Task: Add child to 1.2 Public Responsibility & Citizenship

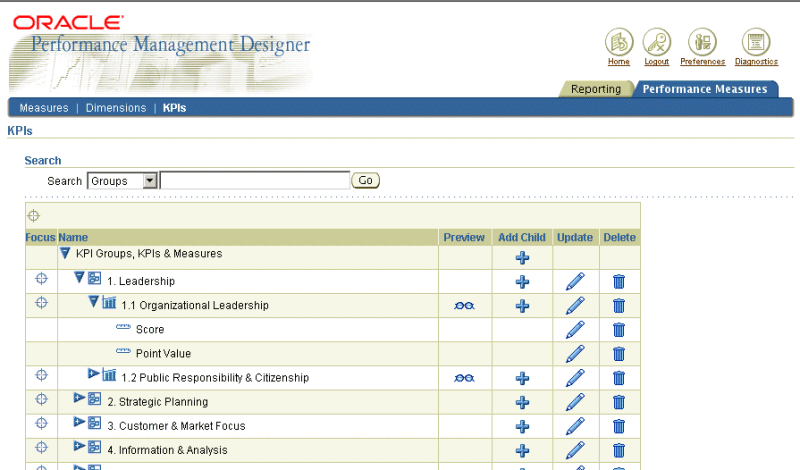Action: click(x=522, y=378)
